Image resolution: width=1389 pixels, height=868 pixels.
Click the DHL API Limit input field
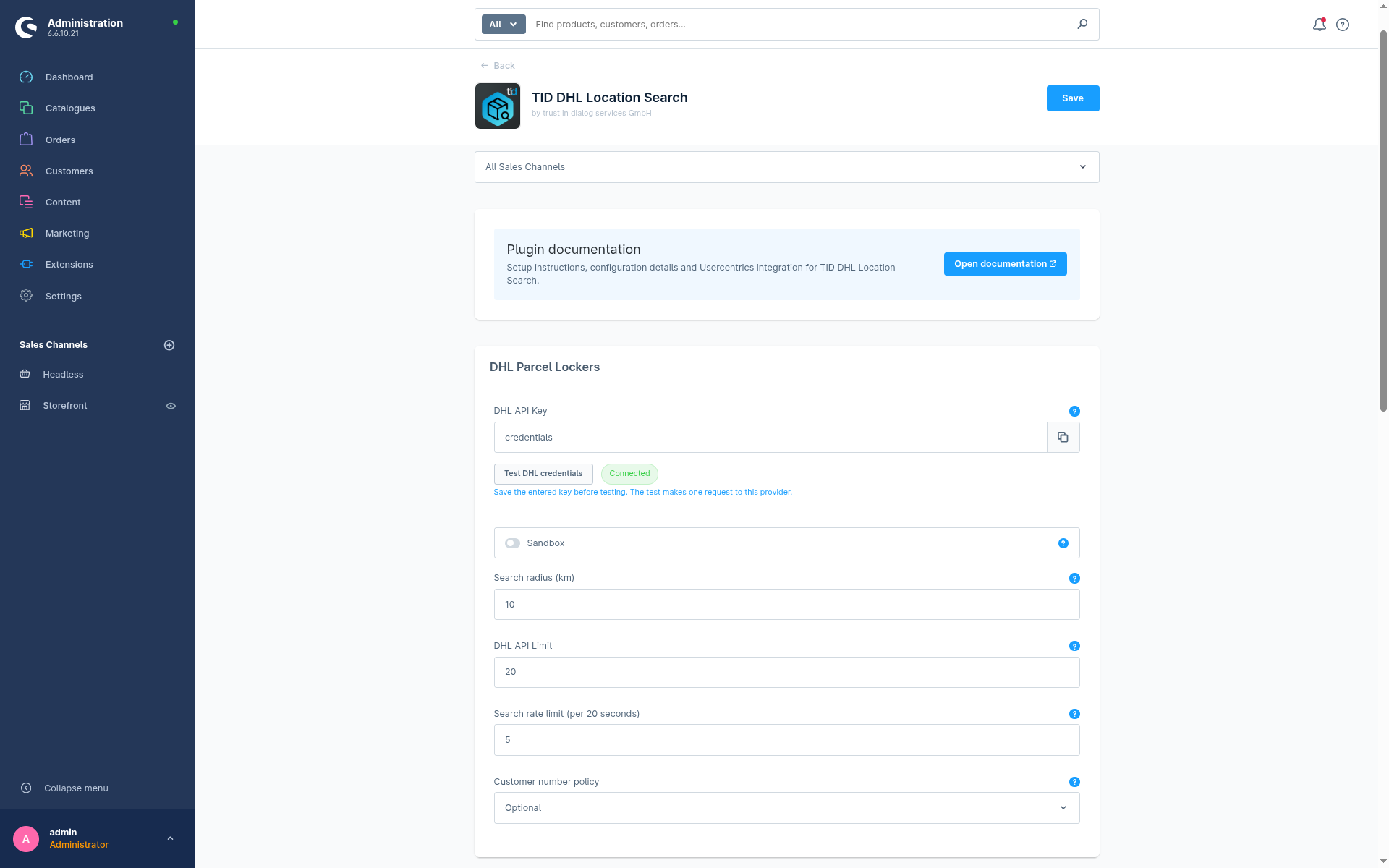[x=786, y=672]
